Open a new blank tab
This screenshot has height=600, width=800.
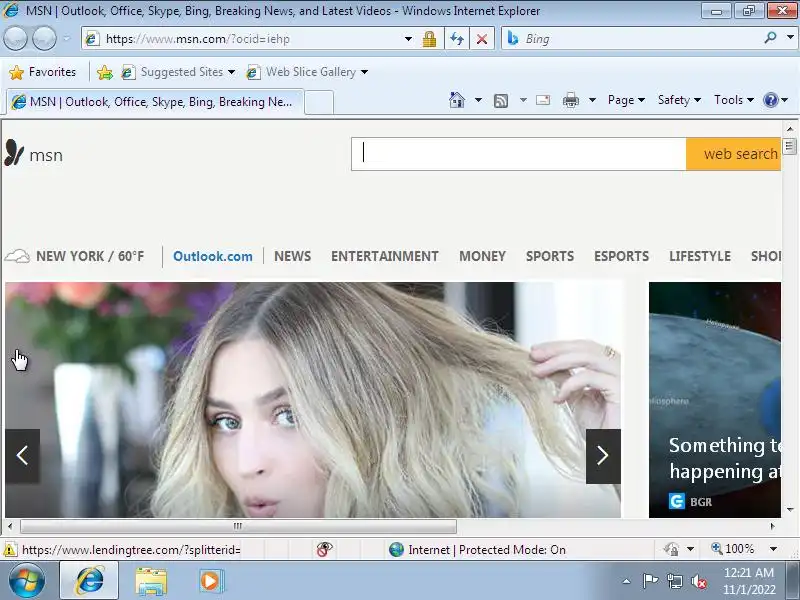(x=319, y=102)
